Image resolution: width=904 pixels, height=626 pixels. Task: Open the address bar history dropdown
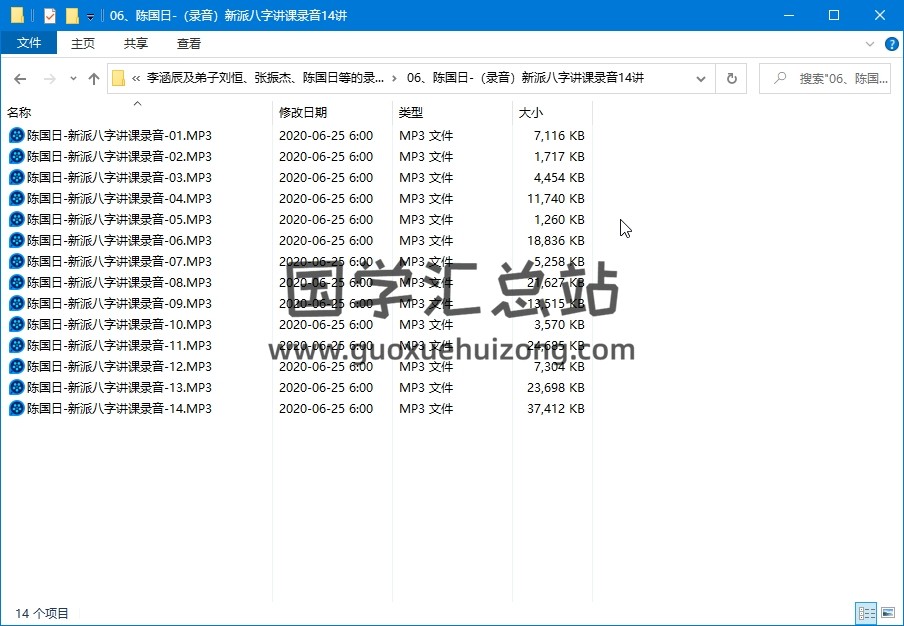pyautogui.click(x=701, y=79)
